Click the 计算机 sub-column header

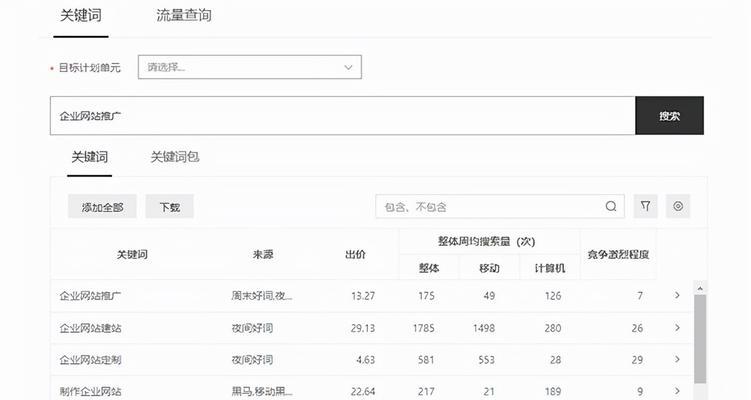tap(550, 268)
